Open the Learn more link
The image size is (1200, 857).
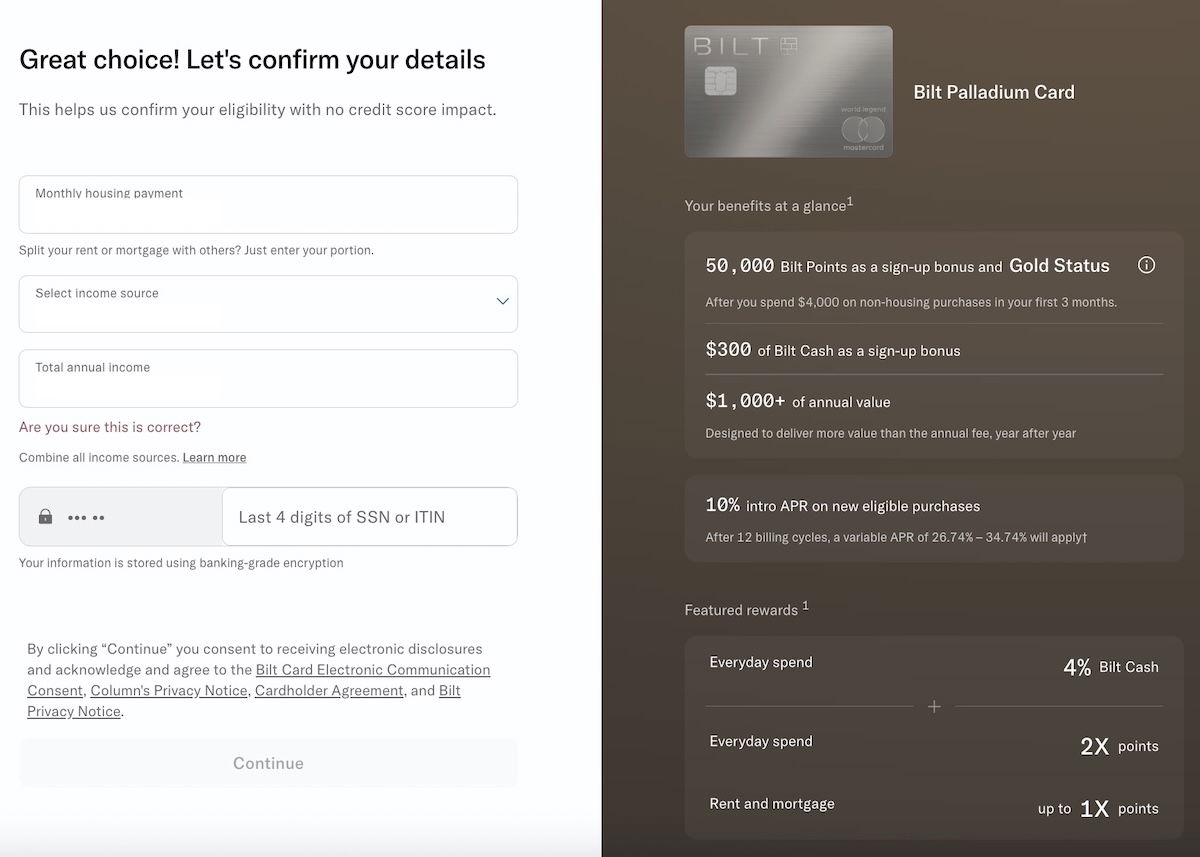pos(214,457)
